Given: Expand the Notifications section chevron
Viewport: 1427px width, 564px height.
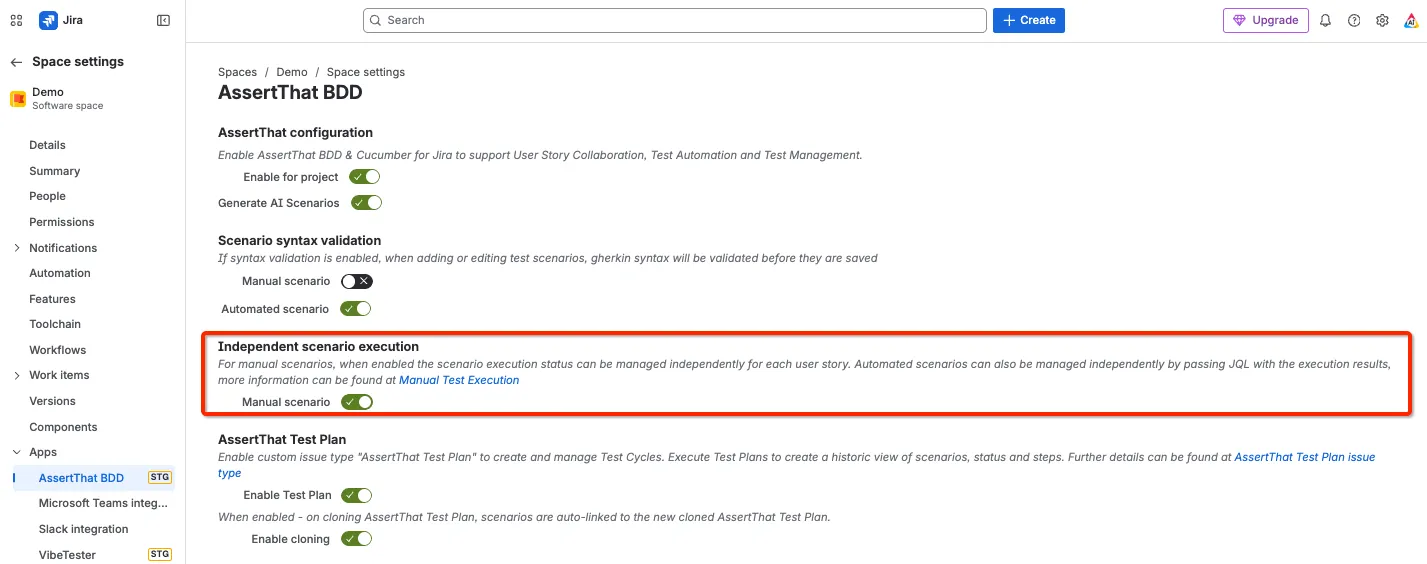Looking at the screenshot, I should tap(16, 248).
